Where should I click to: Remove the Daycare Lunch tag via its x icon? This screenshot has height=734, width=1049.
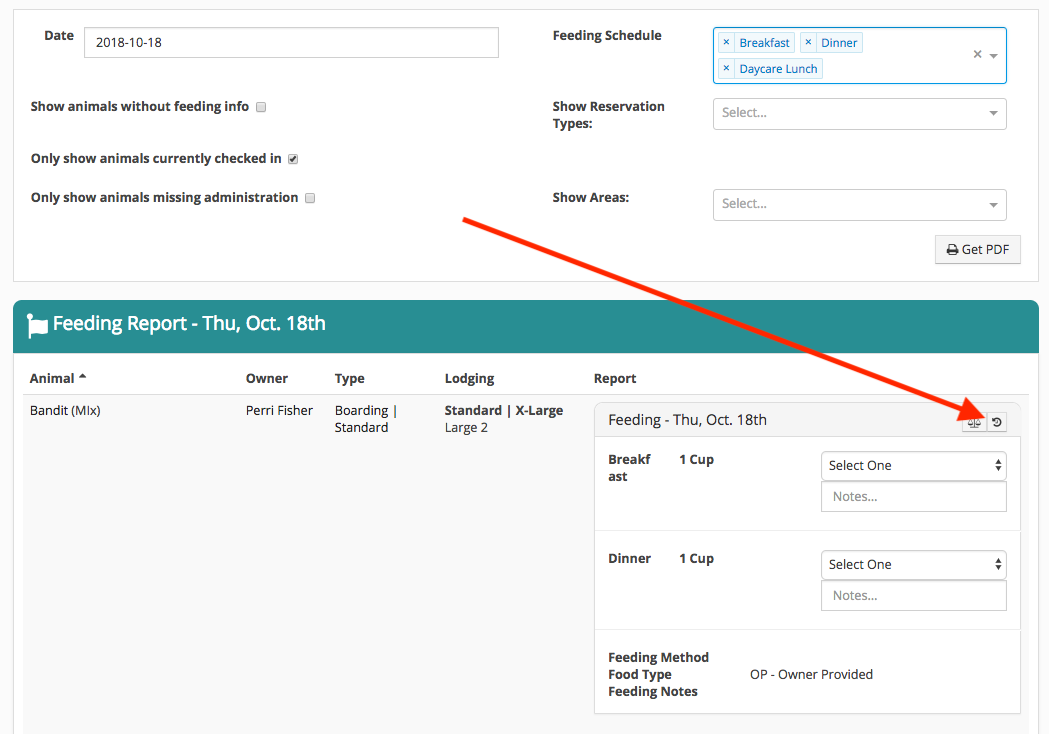pyautogui.click(x=726, y=68)
